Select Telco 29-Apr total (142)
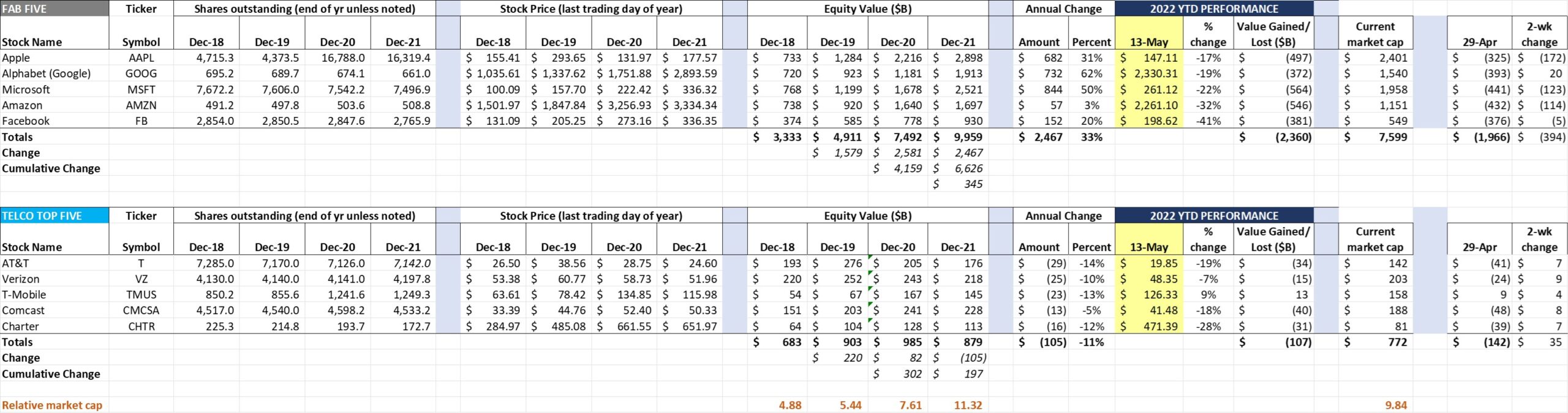1568x413 pixels. click(1480, 343)
